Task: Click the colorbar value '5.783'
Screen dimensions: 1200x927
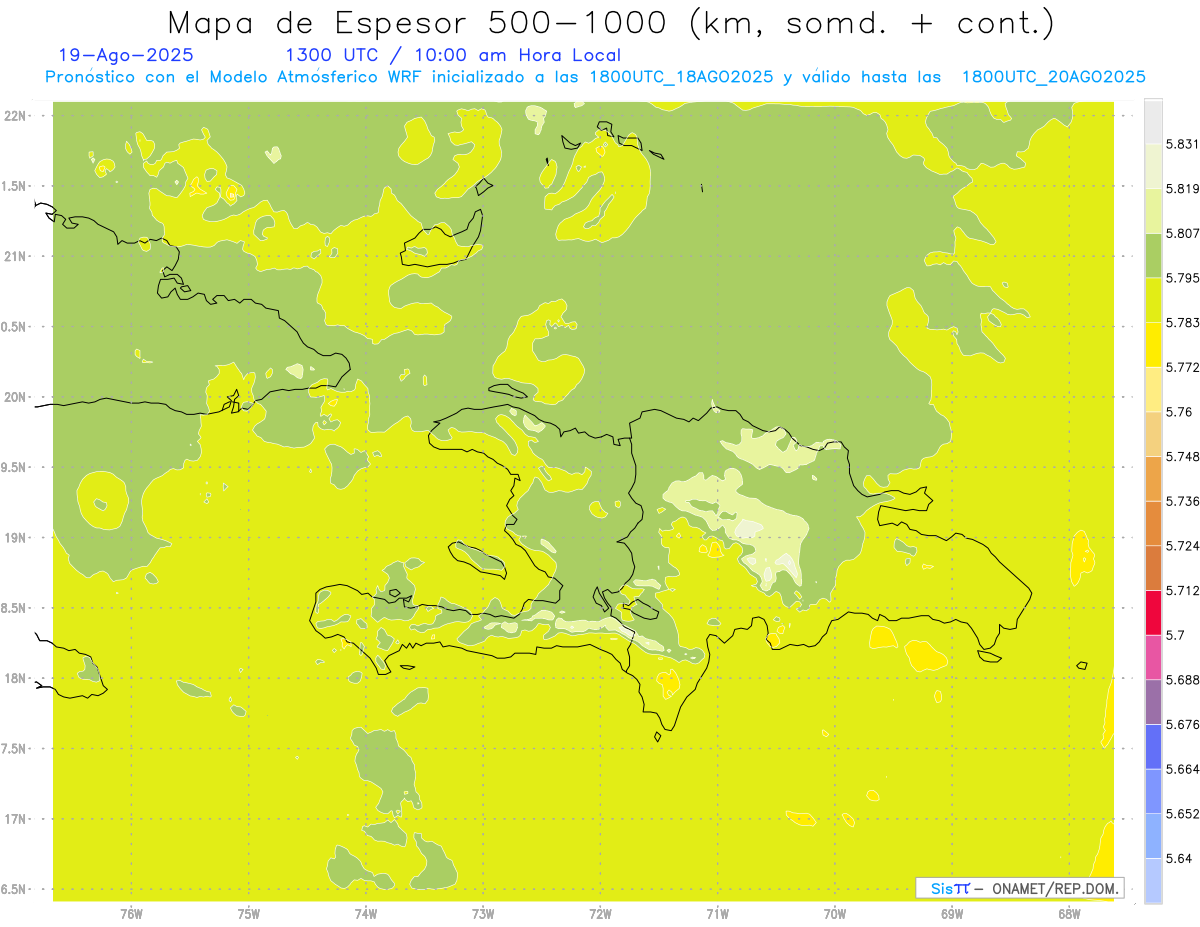Action: [1182, 322]
